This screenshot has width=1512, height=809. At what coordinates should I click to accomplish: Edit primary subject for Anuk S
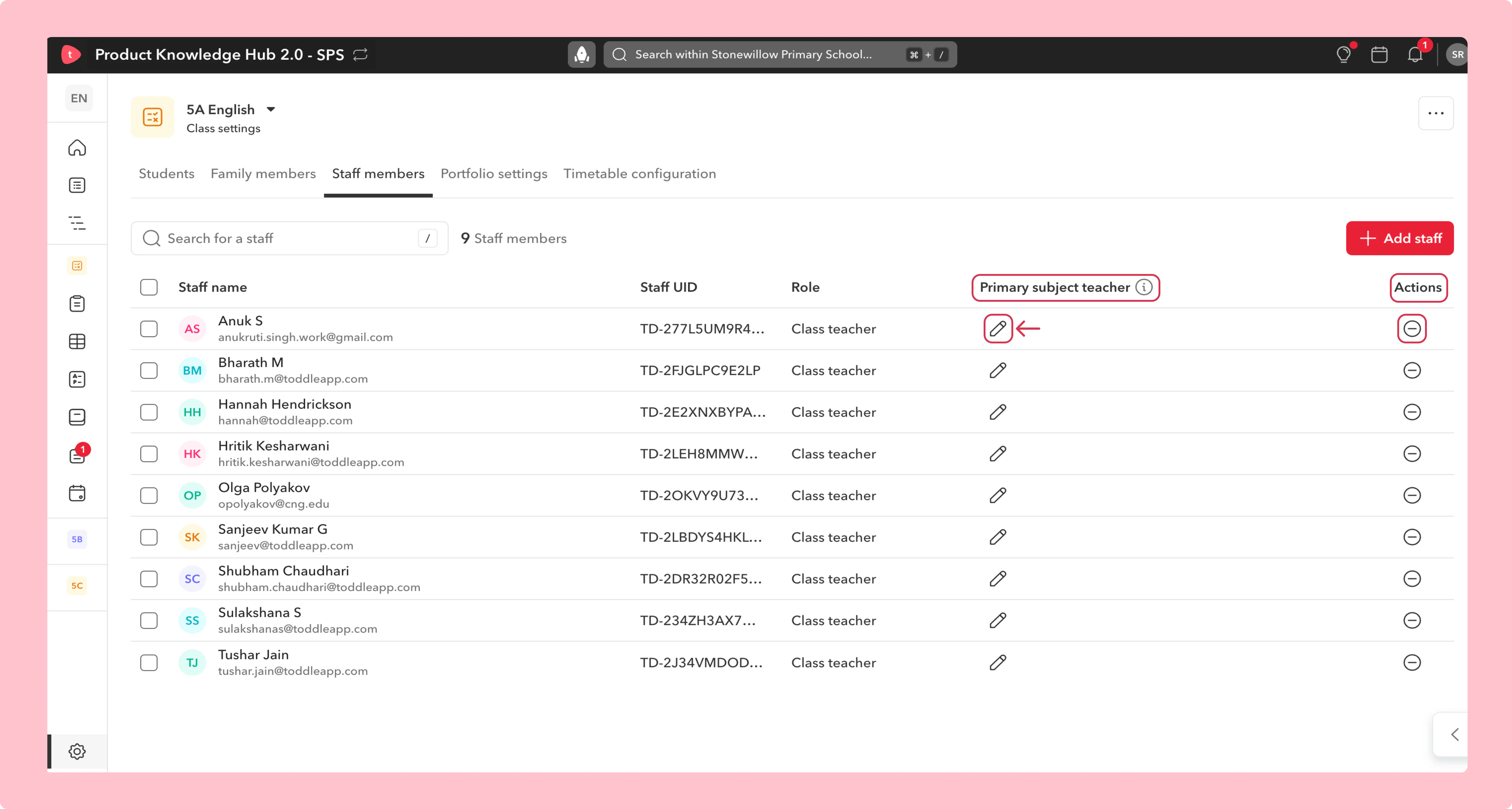998,329
